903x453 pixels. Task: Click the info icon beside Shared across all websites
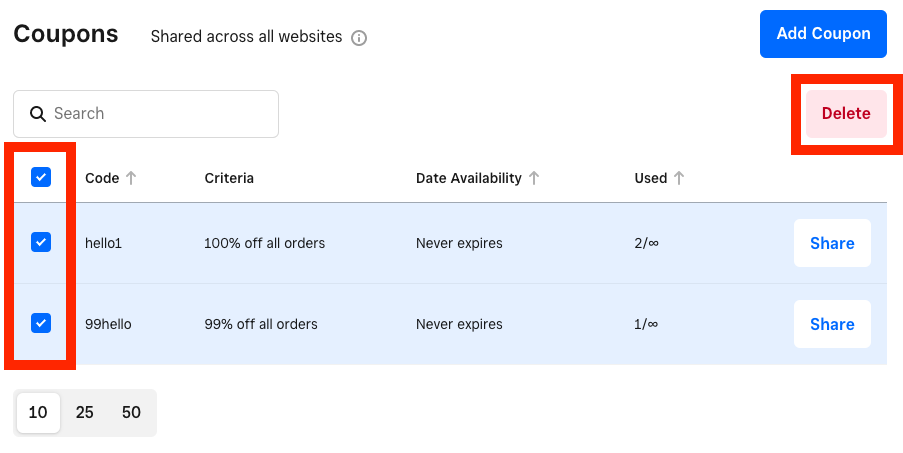pos(360,38)
